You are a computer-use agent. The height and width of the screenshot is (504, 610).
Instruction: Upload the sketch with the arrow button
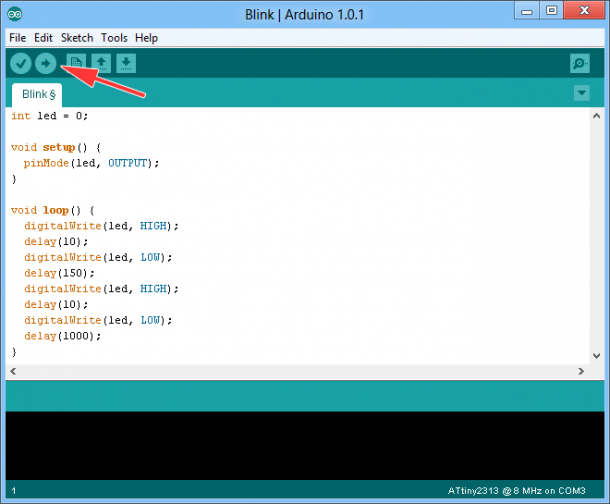click(45, 63)
